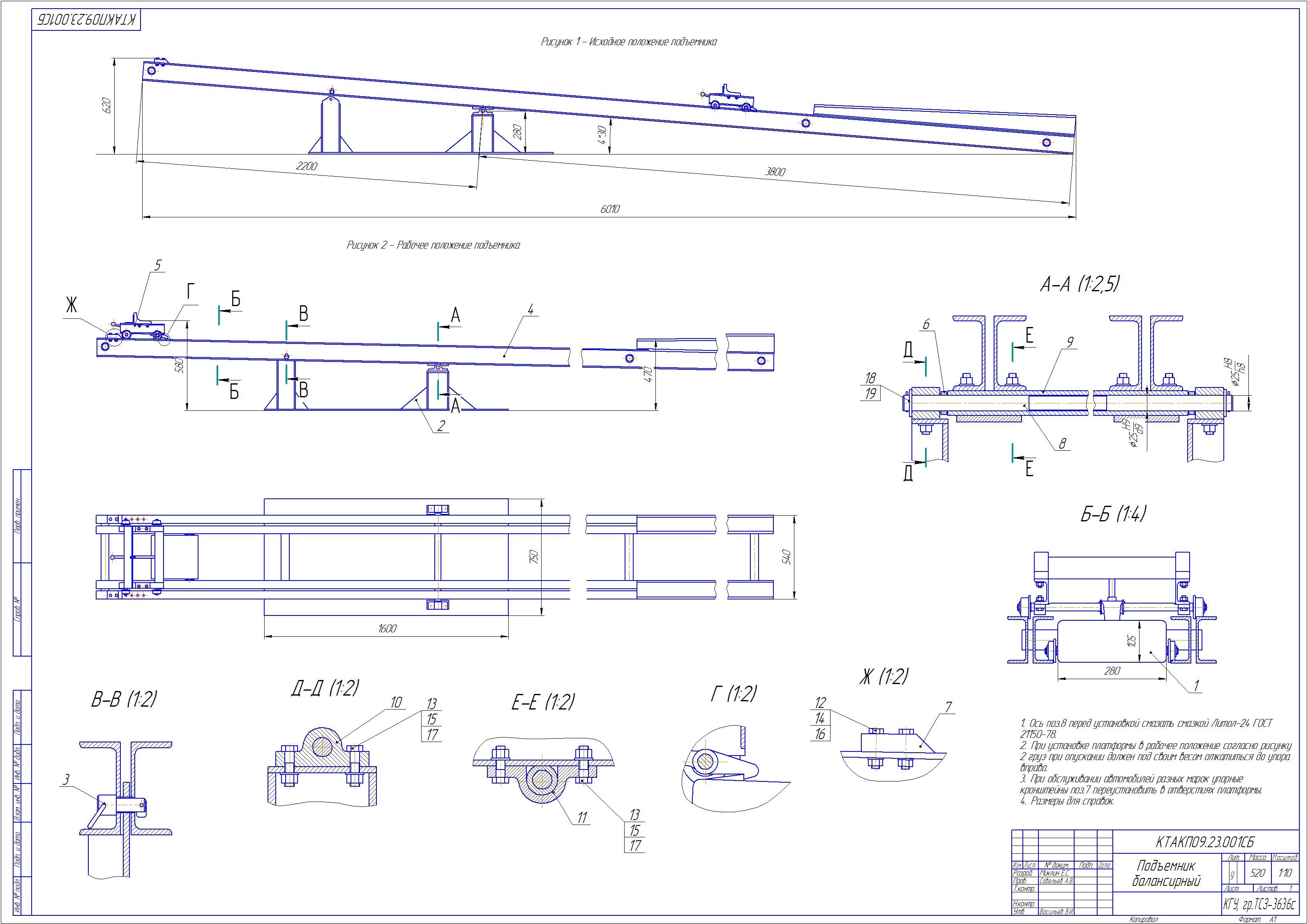Select the 4°30 angle dimension
Viewport: 1308px width, 924px height.
603,135
